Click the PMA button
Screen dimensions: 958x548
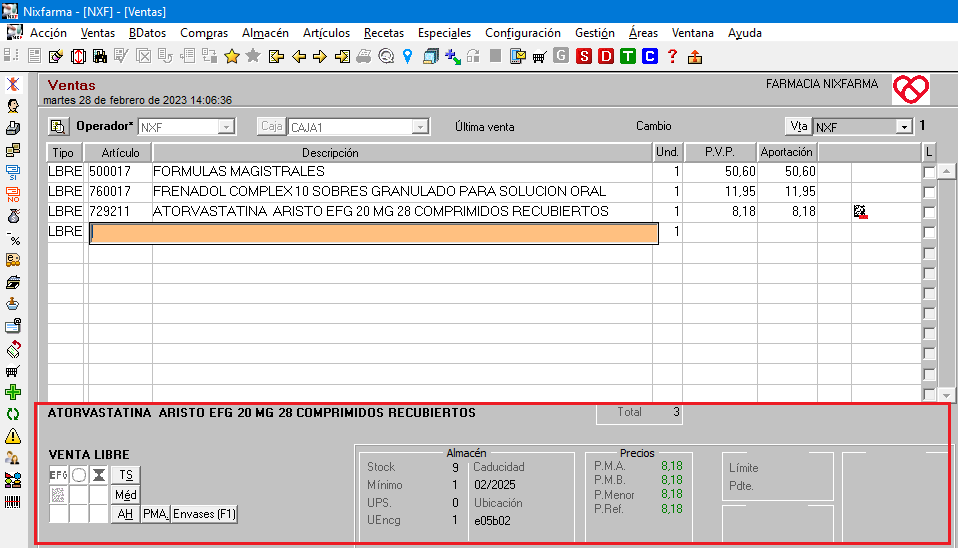click(x=155, y=514)
